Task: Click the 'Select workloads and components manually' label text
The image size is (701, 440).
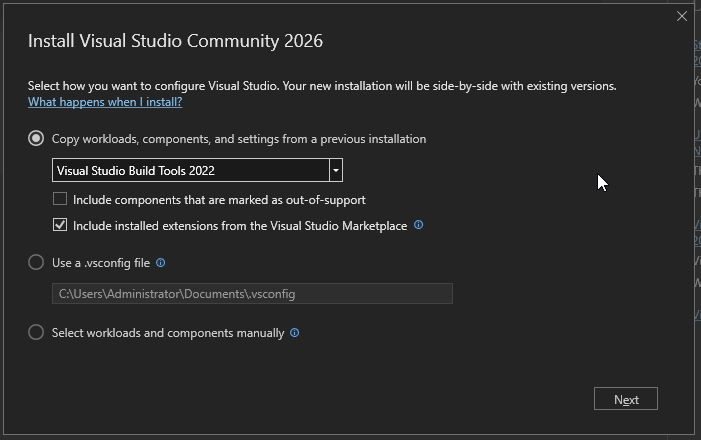Action: (x=168, y=333)
